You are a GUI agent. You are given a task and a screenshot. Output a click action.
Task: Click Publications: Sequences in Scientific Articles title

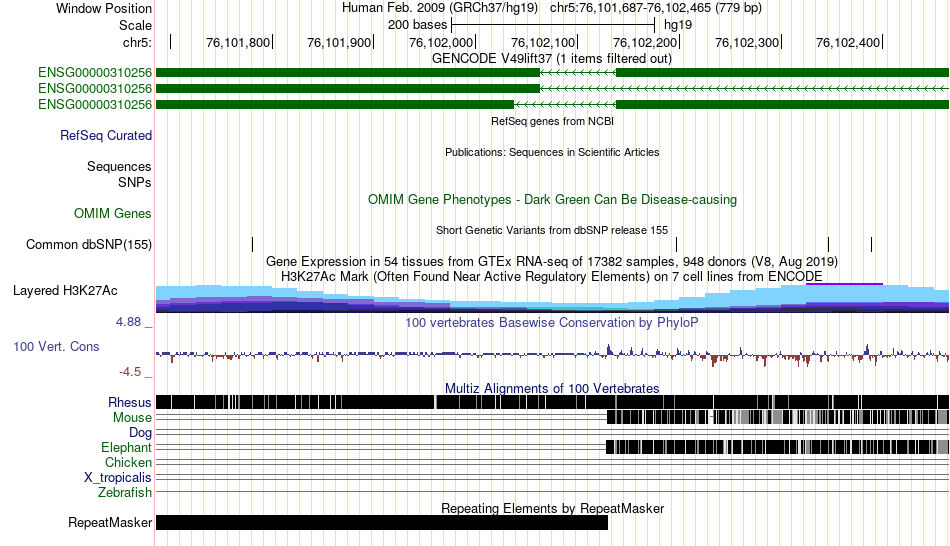(x=552, y=152)
